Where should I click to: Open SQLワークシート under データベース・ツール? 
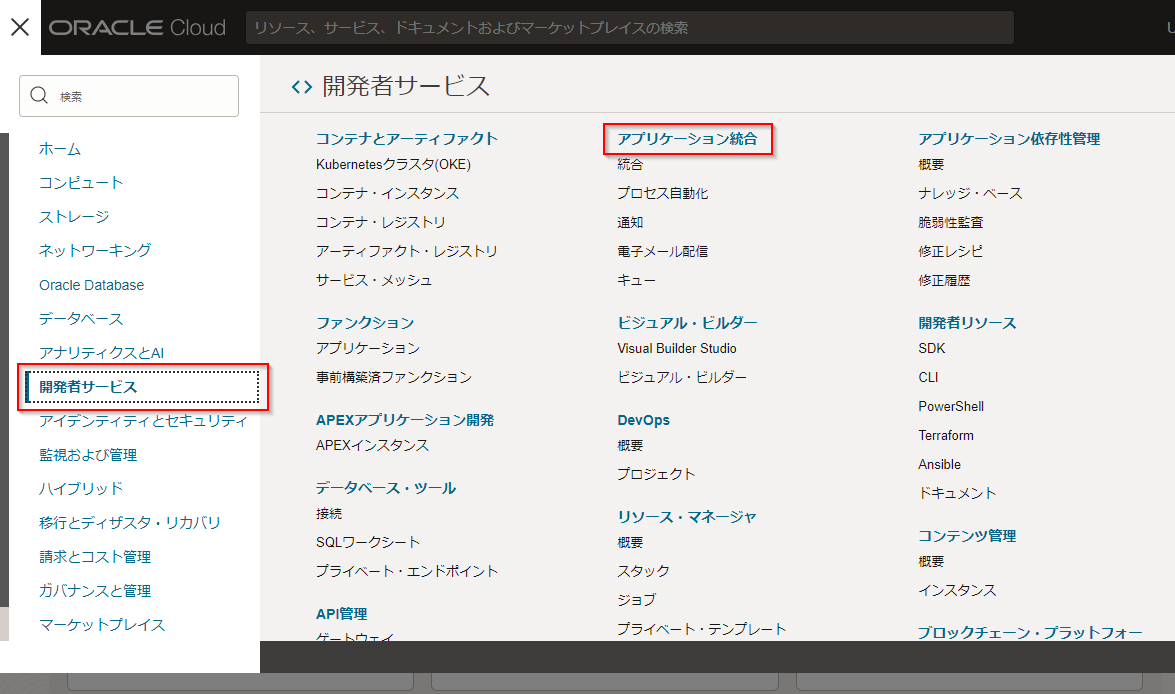click(368, 542)
